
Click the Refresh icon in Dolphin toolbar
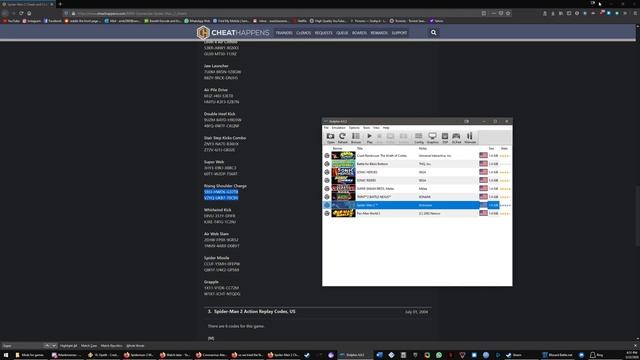342,138
